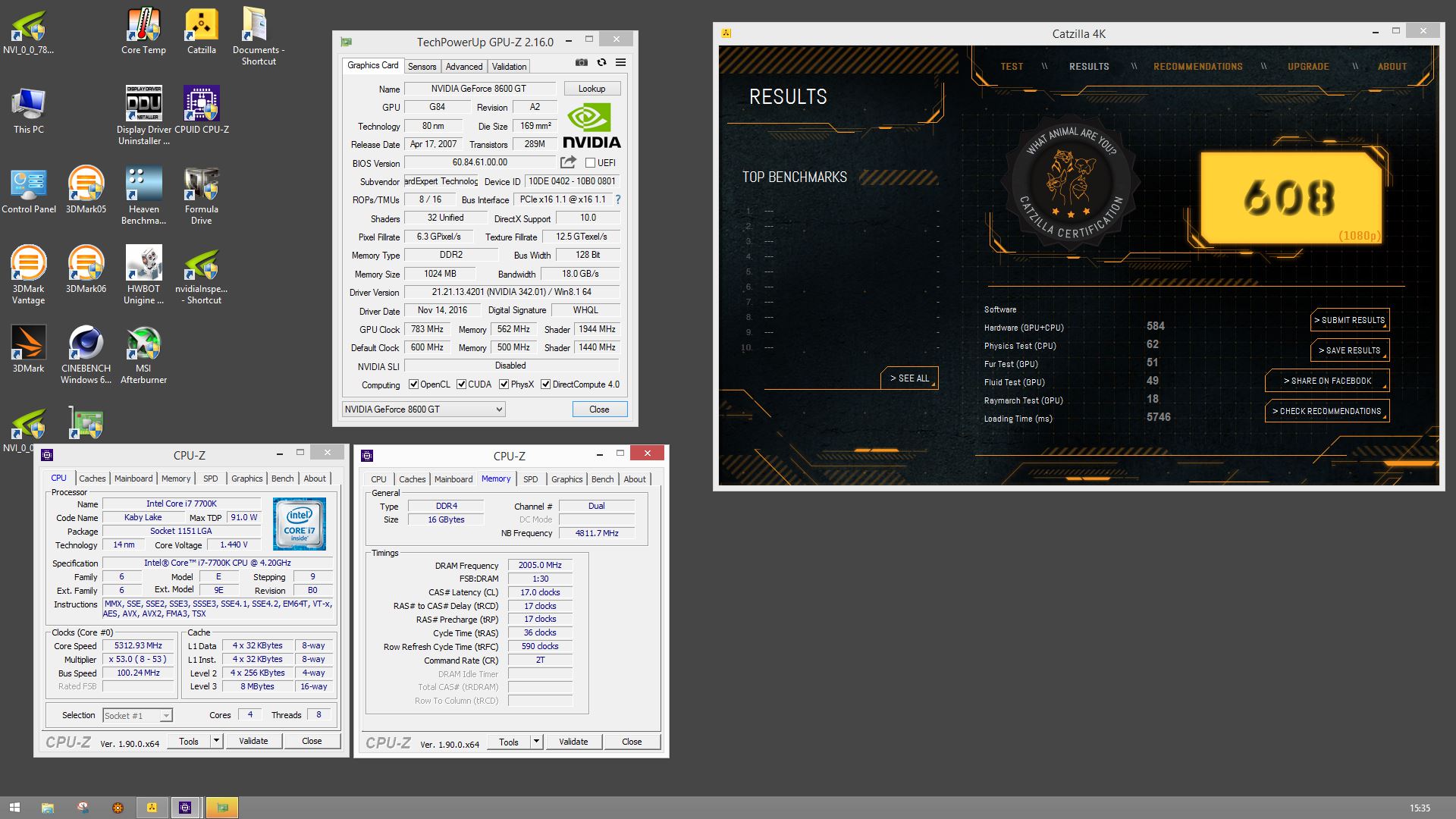Click GPU-Z screenshot camera icon

[582, 63]
